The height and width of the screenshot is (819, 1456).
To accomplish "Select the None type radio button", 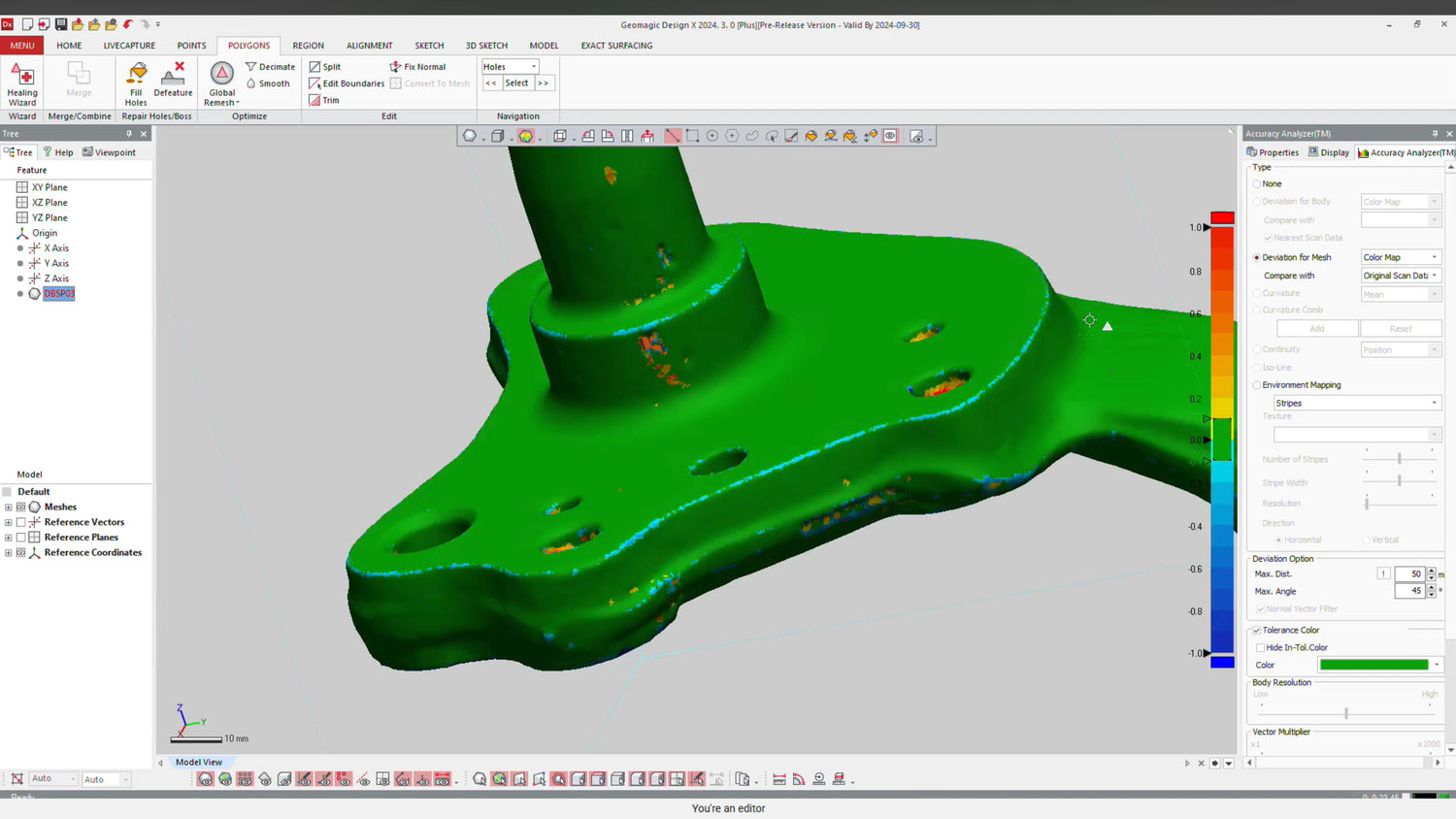I will (1257, 183).
